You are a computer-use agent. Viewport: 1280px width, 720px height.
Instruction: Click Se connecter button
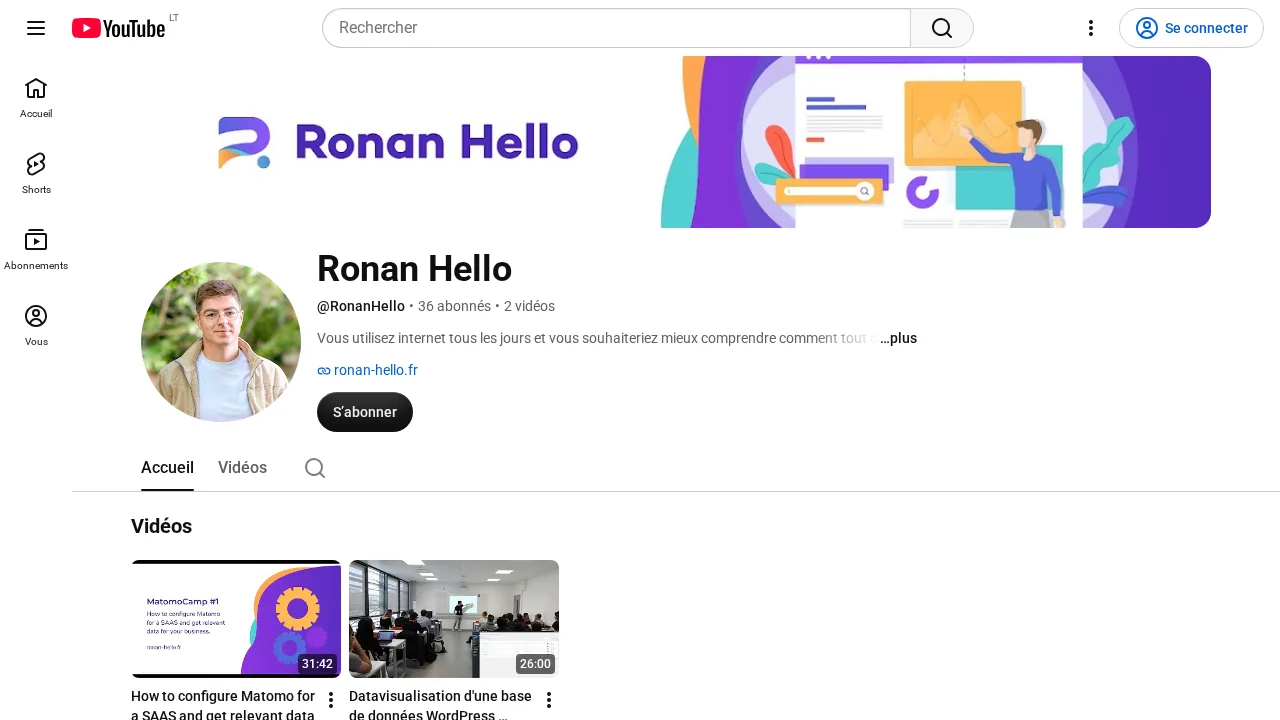pos(1191,28)
